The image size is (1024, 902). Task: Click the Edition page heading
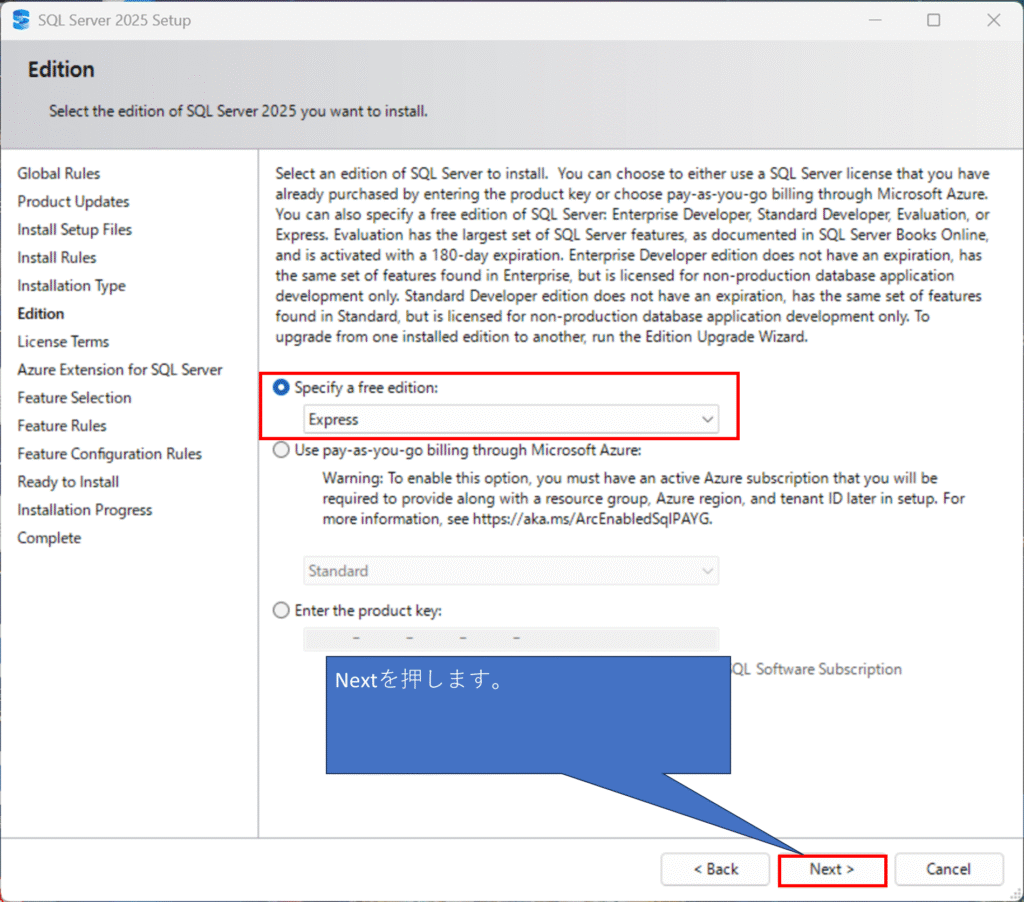point(61,69)
